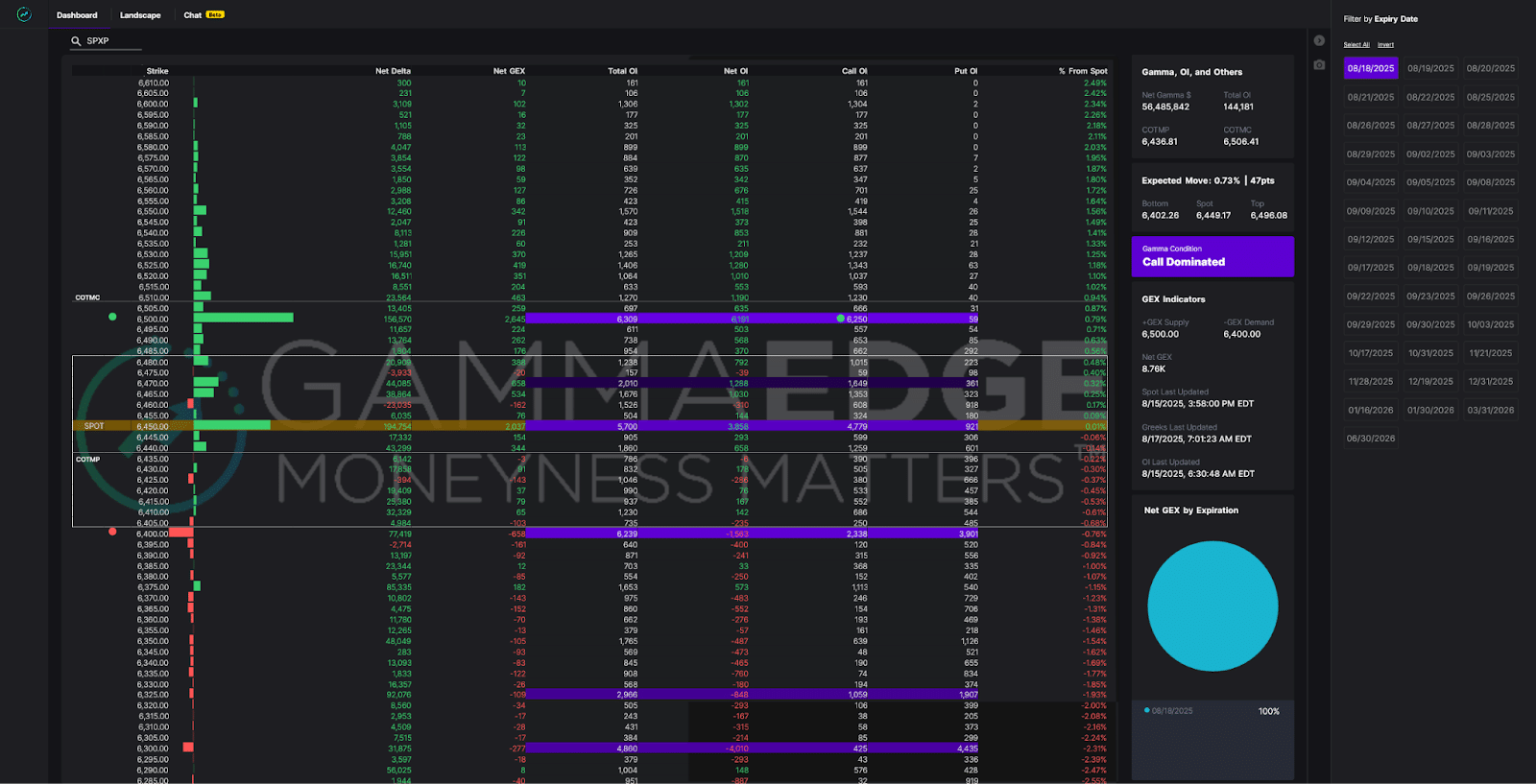Select the 03/31/2026 expiry date

(x=1490, y=410)
